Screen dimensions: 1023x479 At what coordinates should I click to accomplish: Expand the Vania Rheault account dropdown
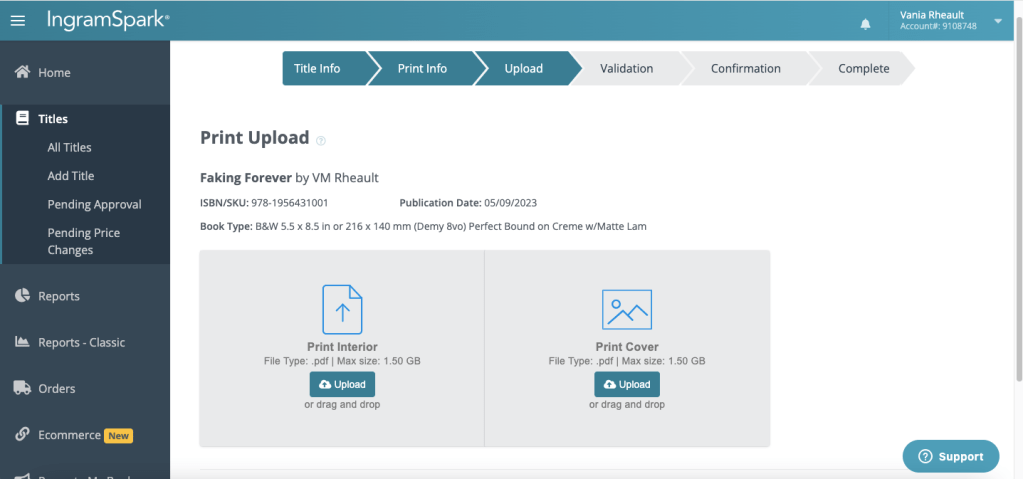[997, 22]
